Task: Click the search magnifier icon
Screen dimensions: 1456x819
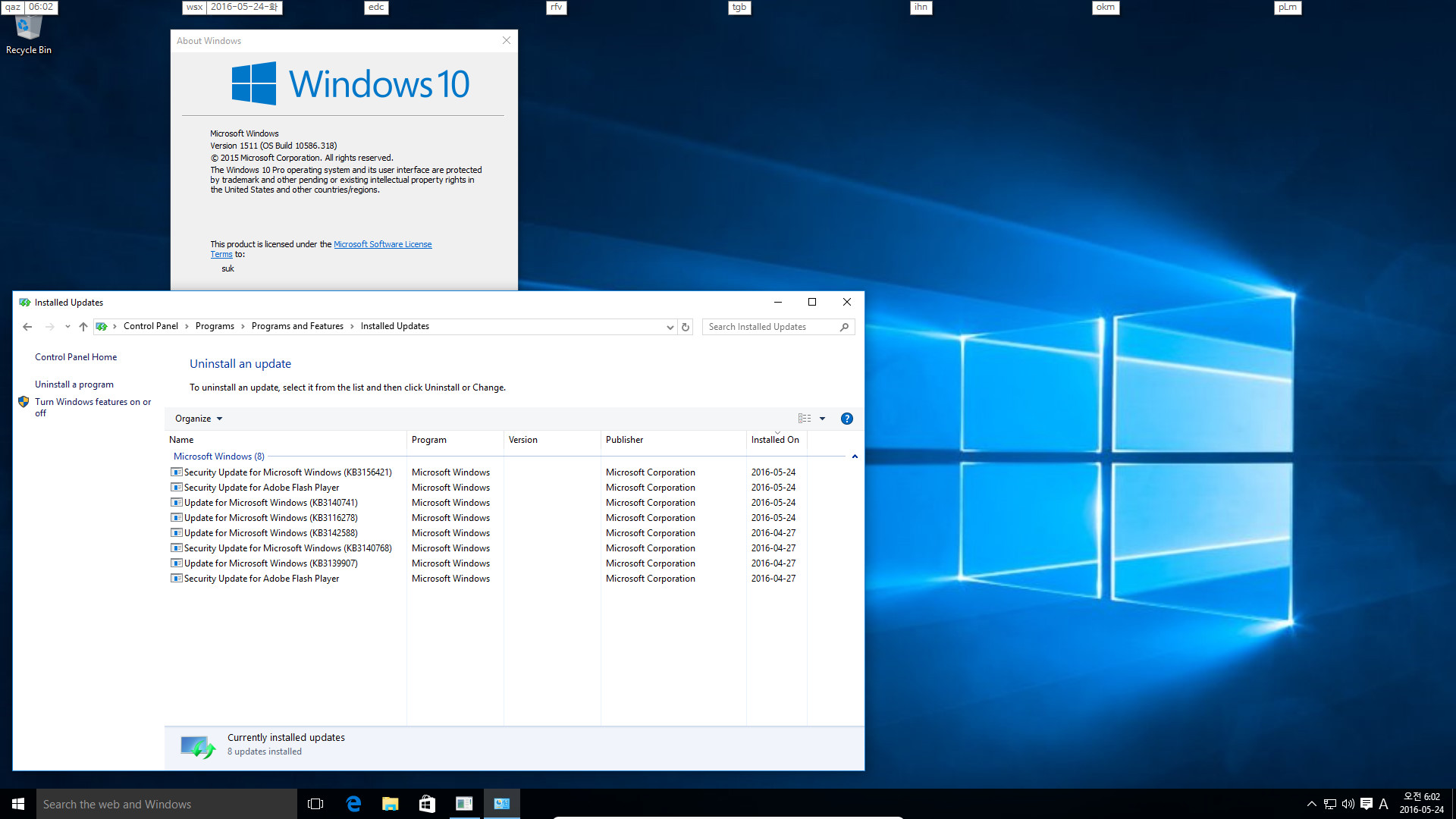Action: tap(844, 327)
